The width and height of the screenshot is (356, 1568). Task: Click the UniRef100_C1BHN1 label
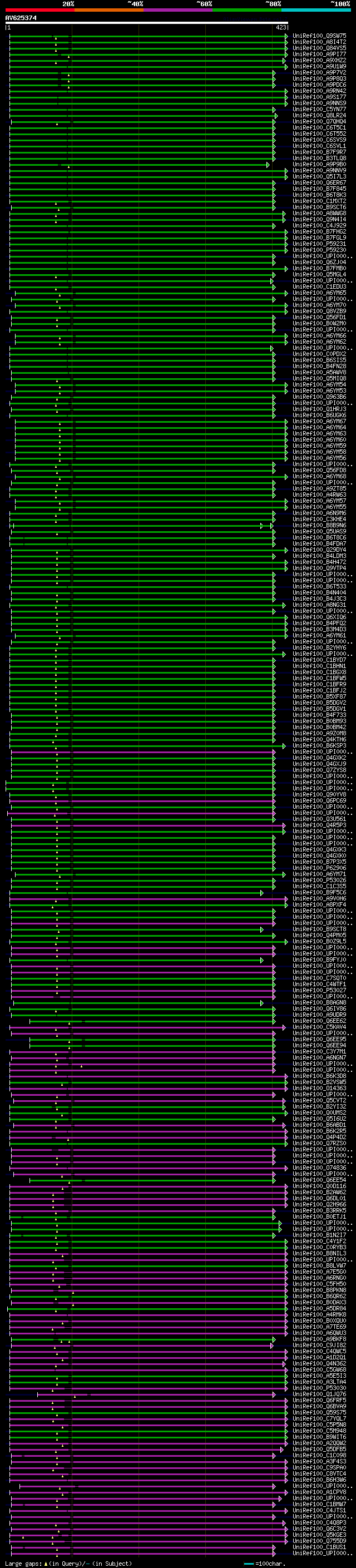point(319,666)
